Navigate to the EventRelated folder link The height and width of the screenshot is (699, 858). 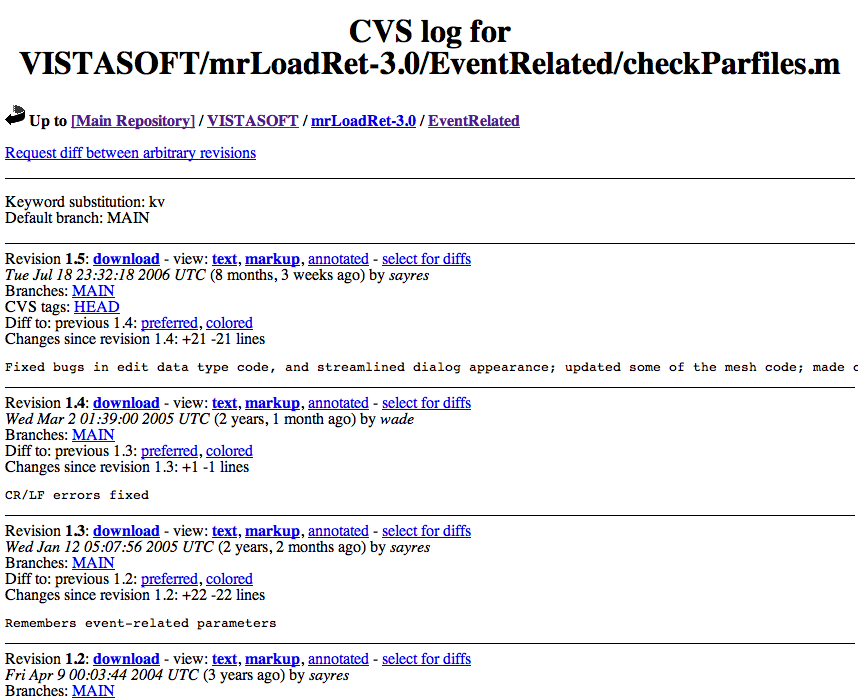474,121
